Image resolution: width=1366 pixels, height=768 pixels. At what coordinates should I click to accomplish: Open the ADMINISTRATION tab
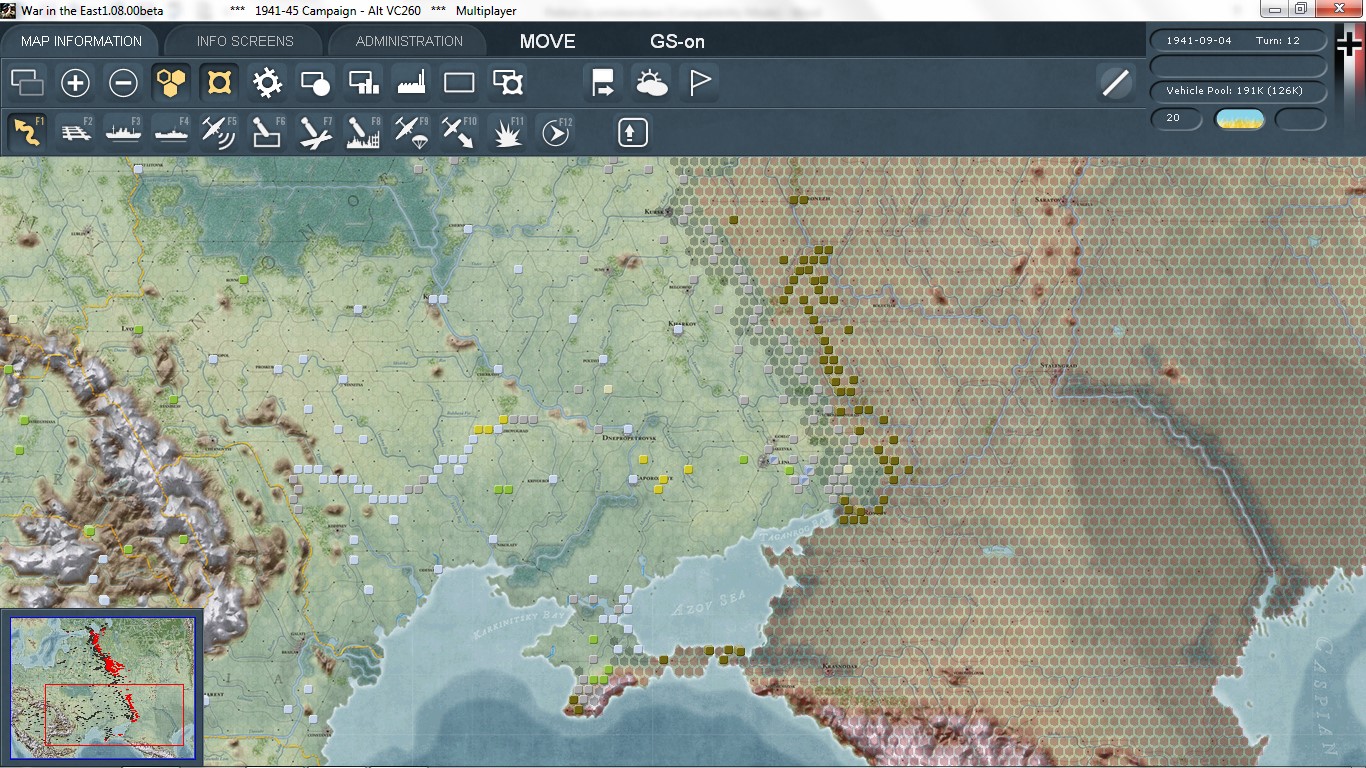click(x=409, y=41)
